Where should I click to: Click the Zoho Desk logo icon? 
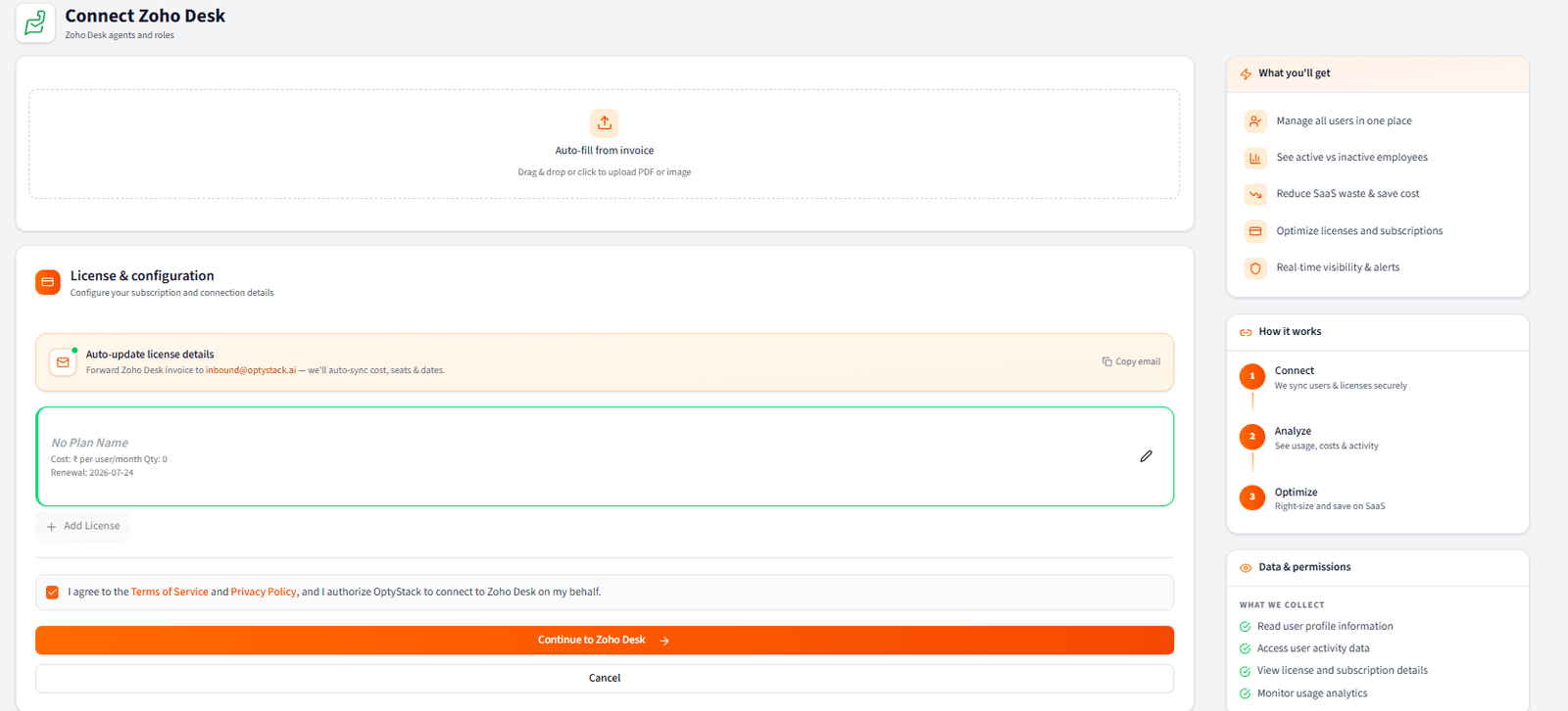pyautogui.click(x=35, y=23)
